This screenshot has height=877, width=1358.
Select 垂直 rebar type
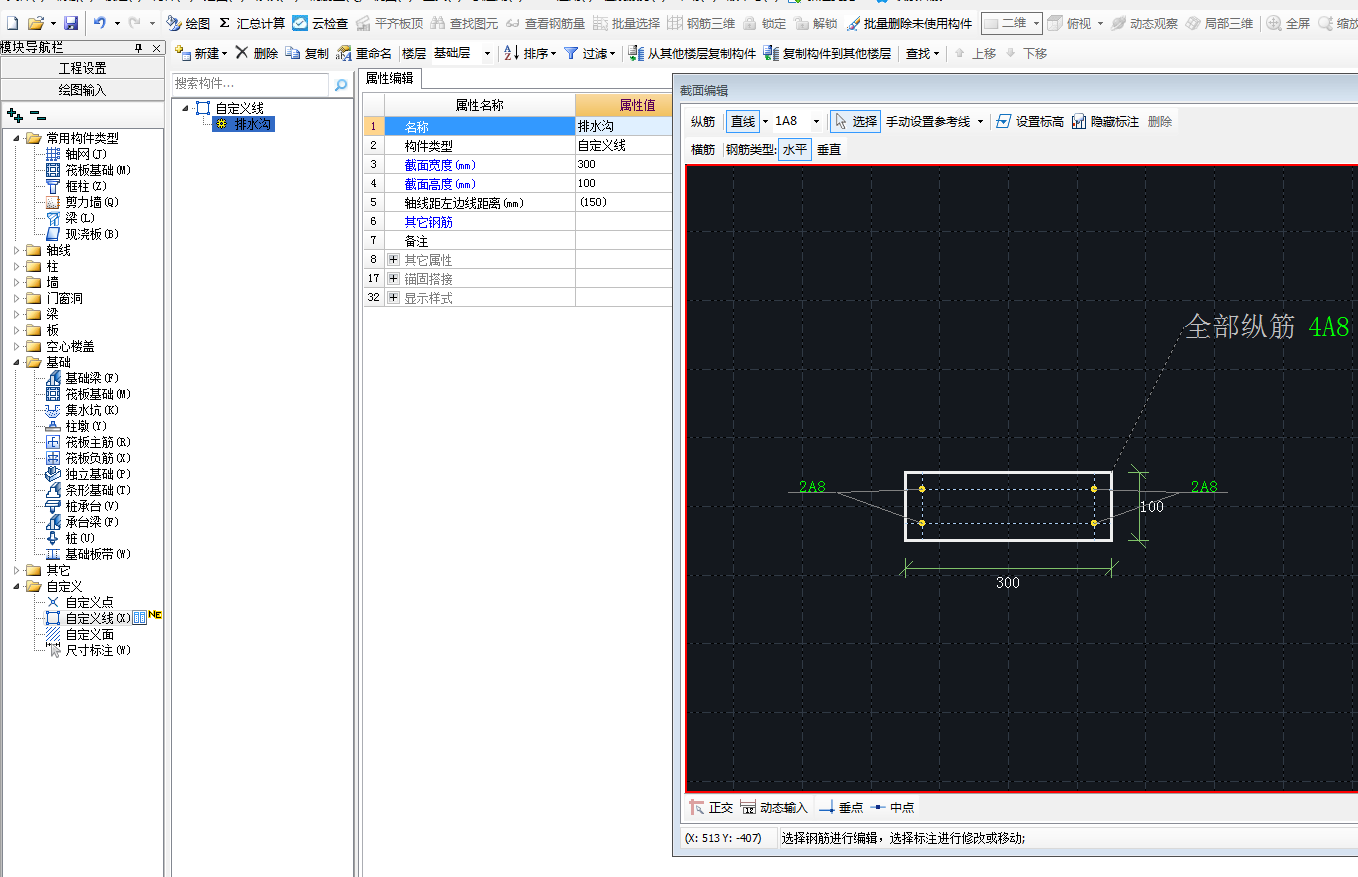point(829,149)
